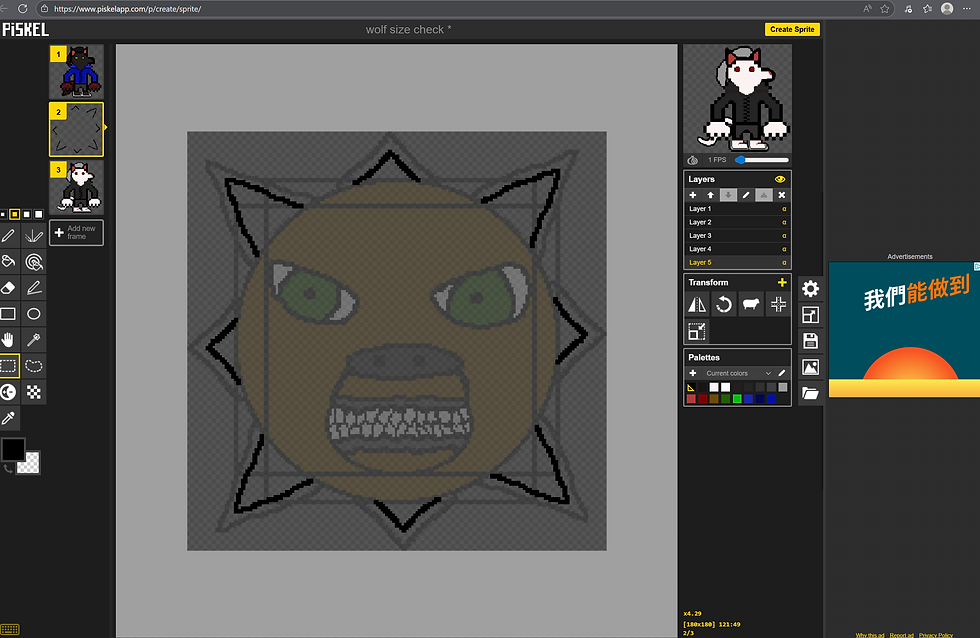The height and width of the screenshot is (638, 980).
Task: Click Add new frame button
Action: point(76,232)
